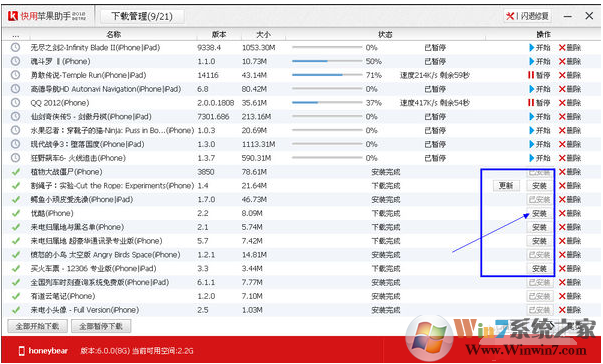Click the Temple Run 71% progress bar

click(x=327, y=75)
